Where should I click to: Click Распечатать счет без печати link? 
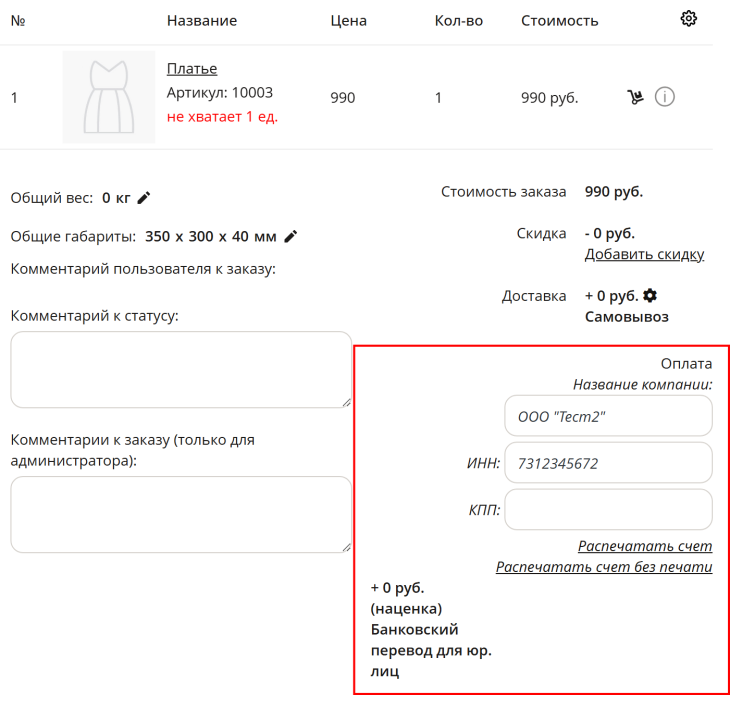[604, 567]
